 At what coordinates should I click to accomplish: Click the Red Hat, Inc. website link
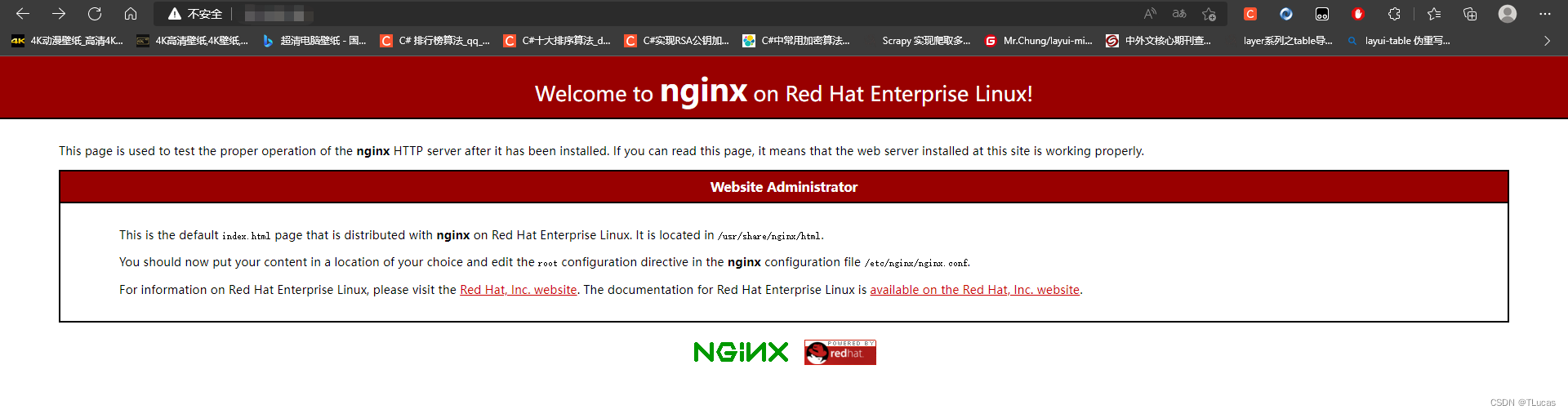pyautogui.click(x=519, y=290)
